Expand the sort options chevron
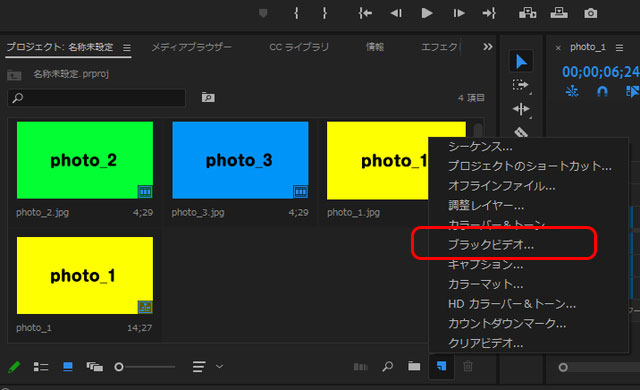The image size is (640, 390). [x=220, y=367]
